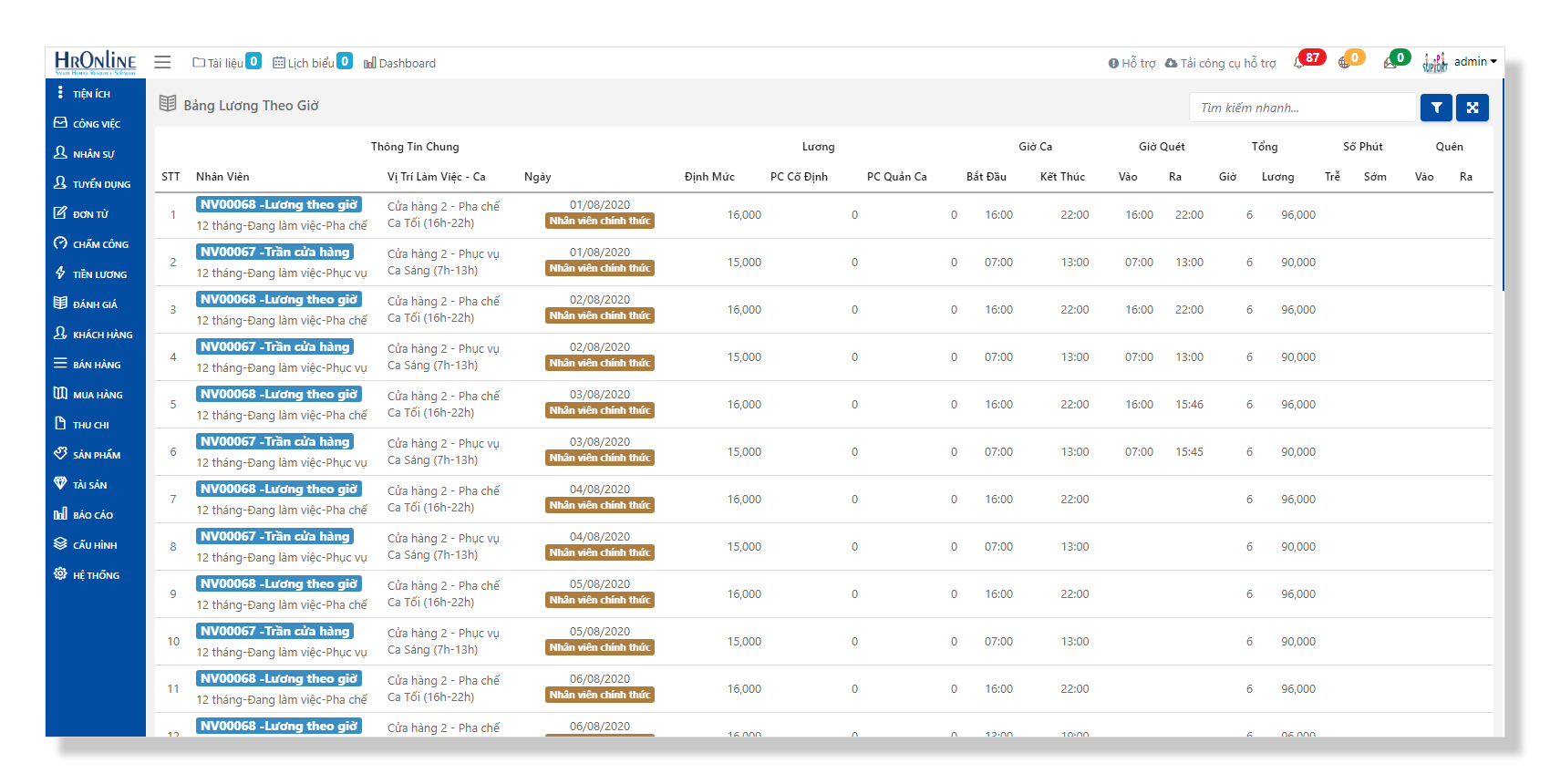
Task: Open employee NV00067 tag in row 4
Action: [x=275, y=346]
